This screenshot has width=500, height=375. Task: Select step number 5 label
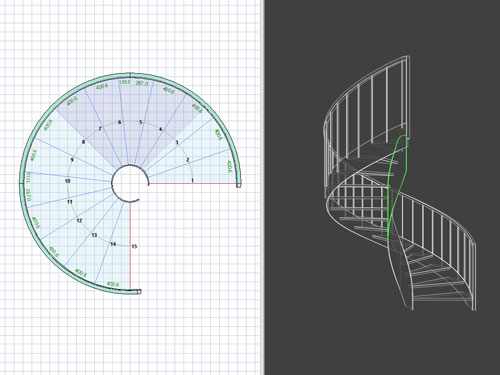pyautogui.click(x=141, y=122)
